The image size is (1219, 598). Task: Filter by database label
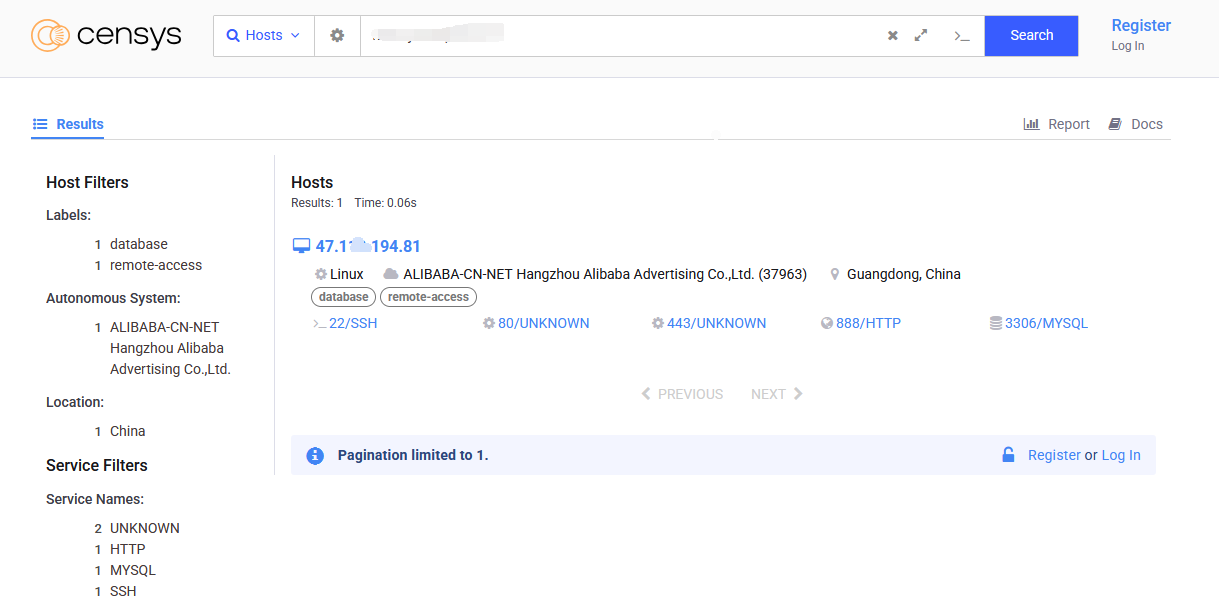coord(138,244)
